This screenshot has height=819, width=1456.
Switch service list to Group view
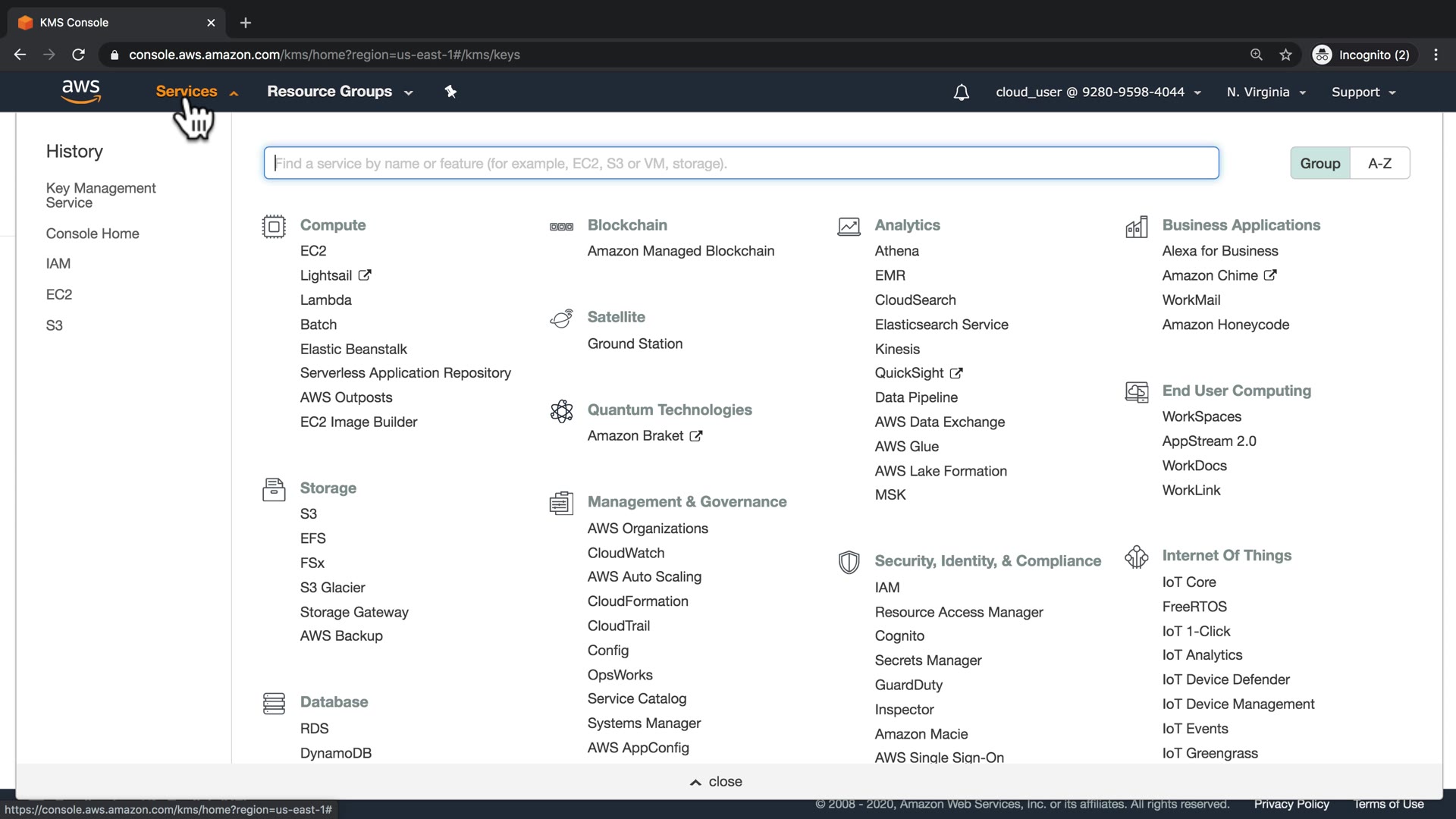point(1319,163)
